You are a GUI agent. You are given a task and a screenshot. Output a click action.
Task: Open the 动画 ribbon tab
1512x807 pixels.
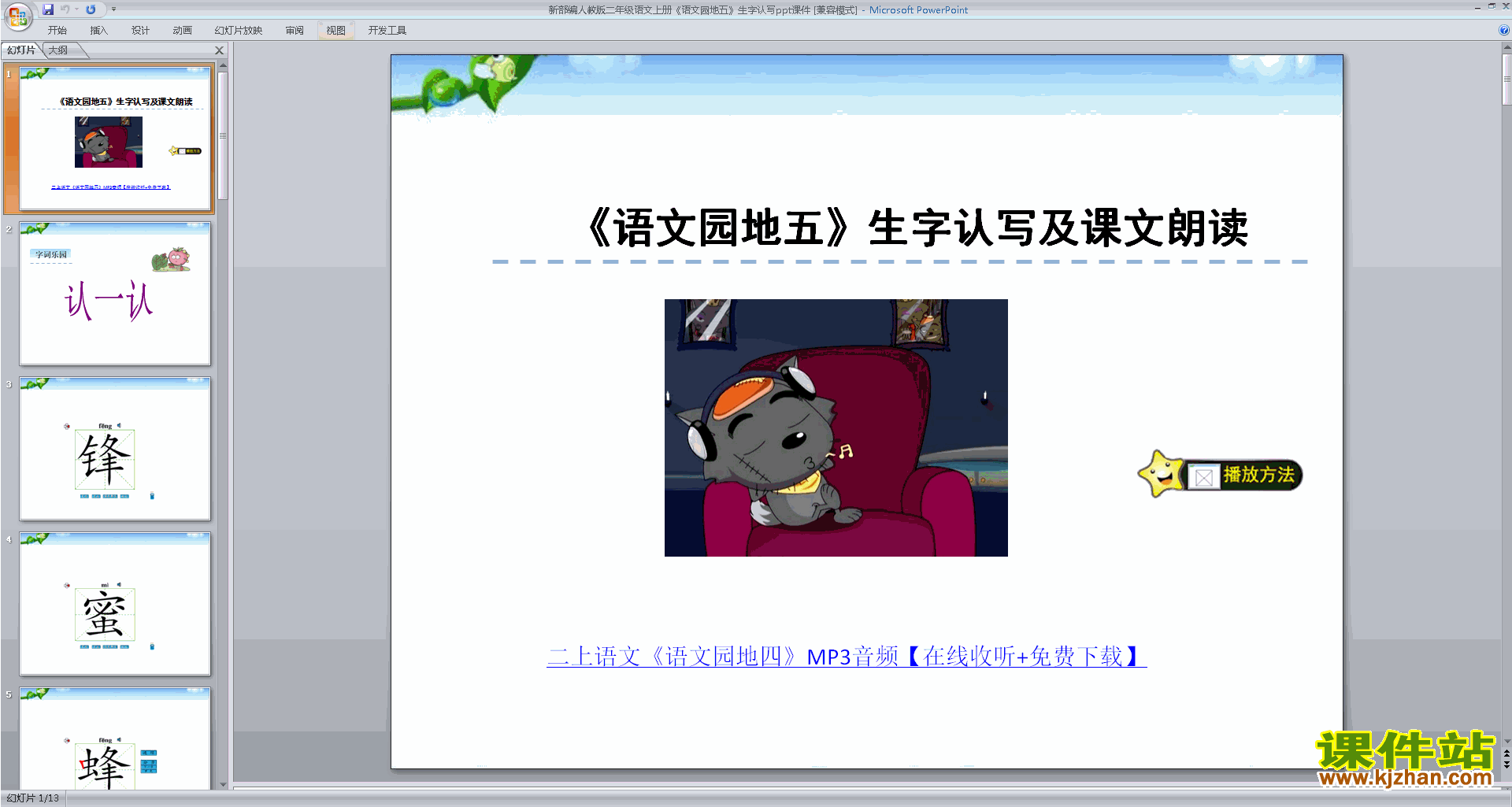tap(182, 31)
